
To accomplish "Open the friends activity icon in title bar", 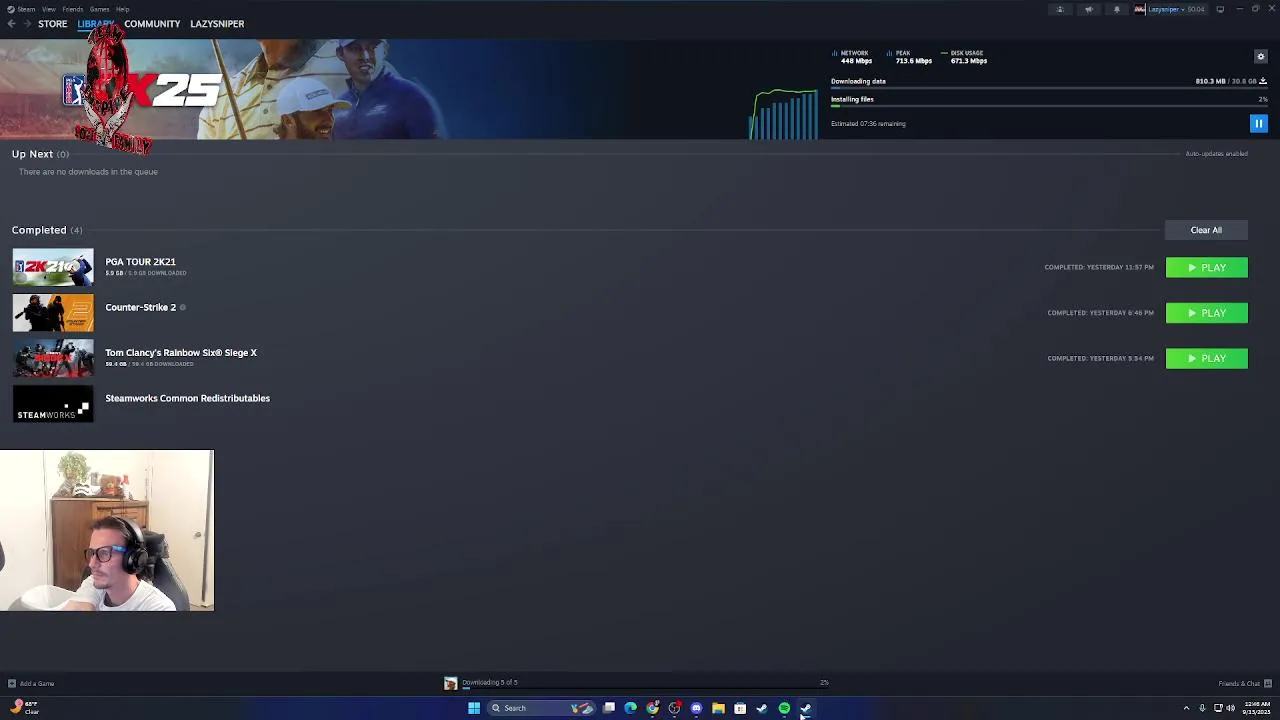I will pos(1060,9).
